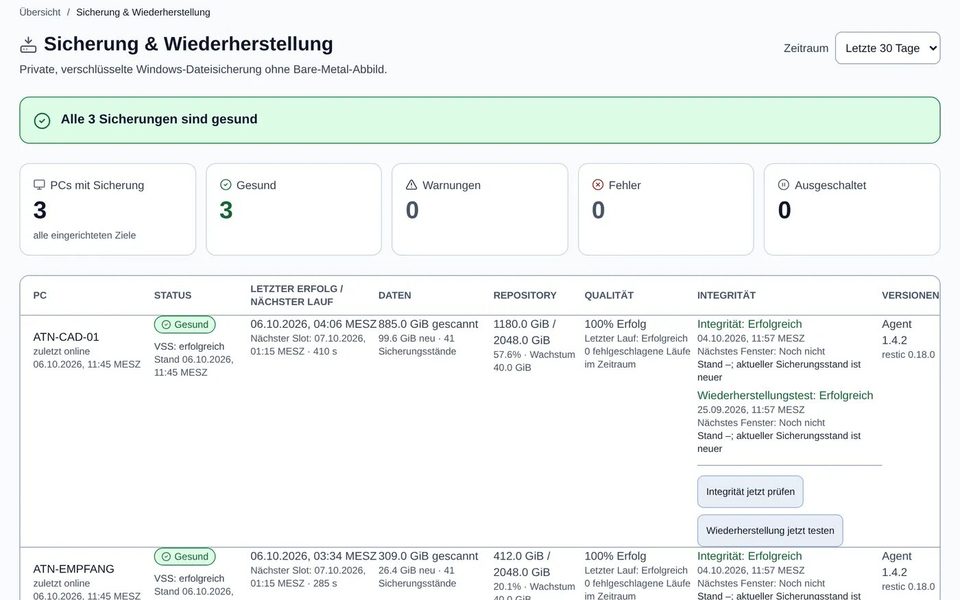Select the ATN-CAD-01 PC name
Screen dimensions: 960x600
[x=66, y=337]
